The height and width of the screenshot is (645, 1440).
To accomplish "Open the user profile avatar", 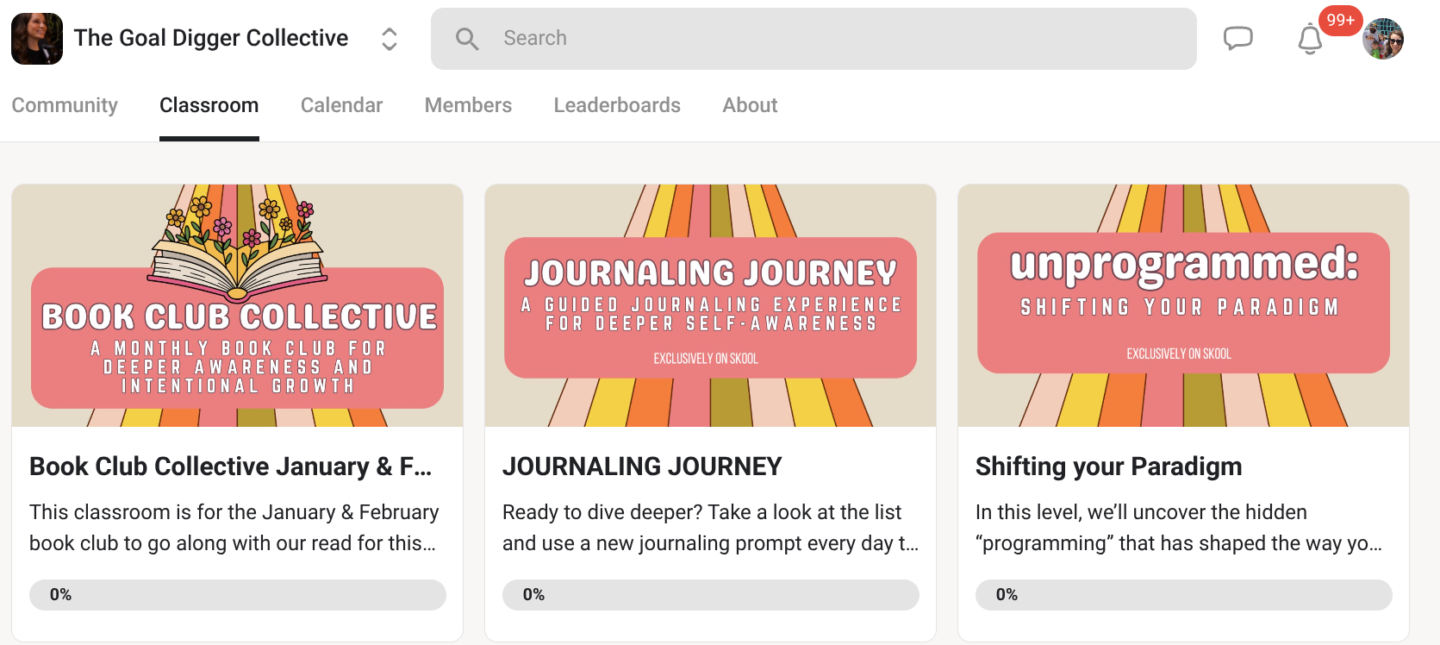I will click(1383, 39).
